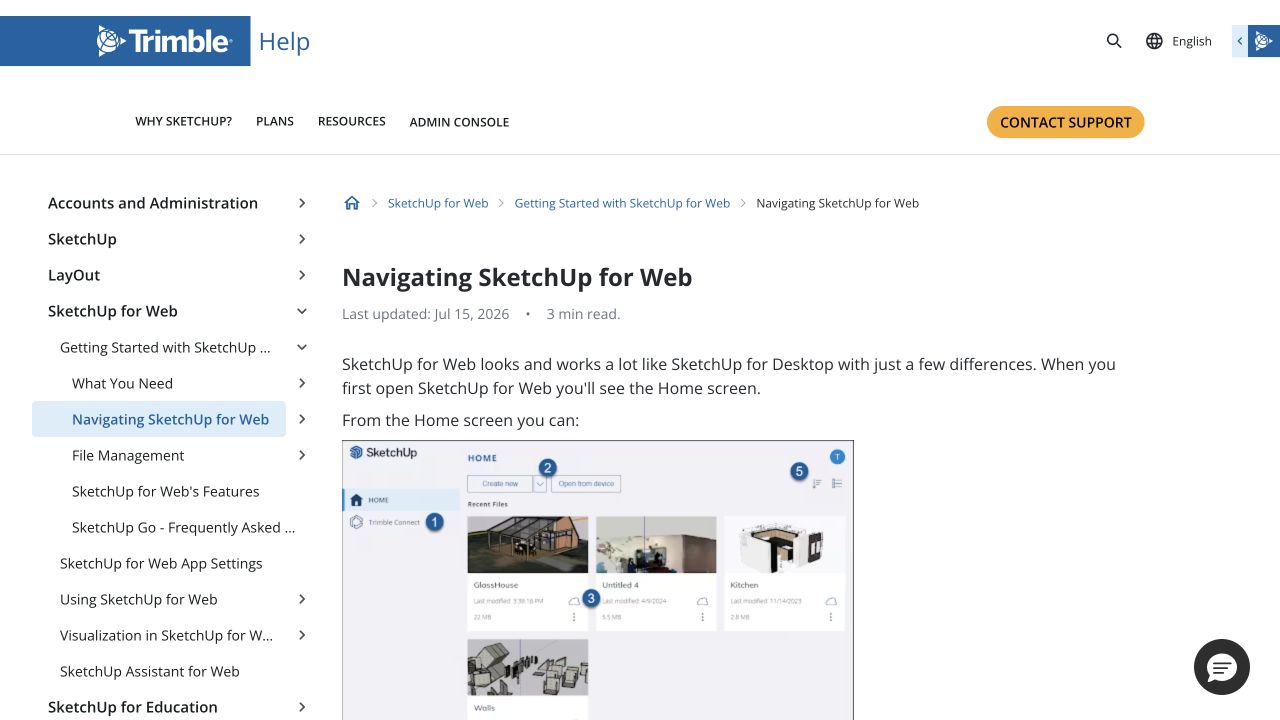
Task: Open SketchUp Assistant for Web page
Action: tap(150, 671)
